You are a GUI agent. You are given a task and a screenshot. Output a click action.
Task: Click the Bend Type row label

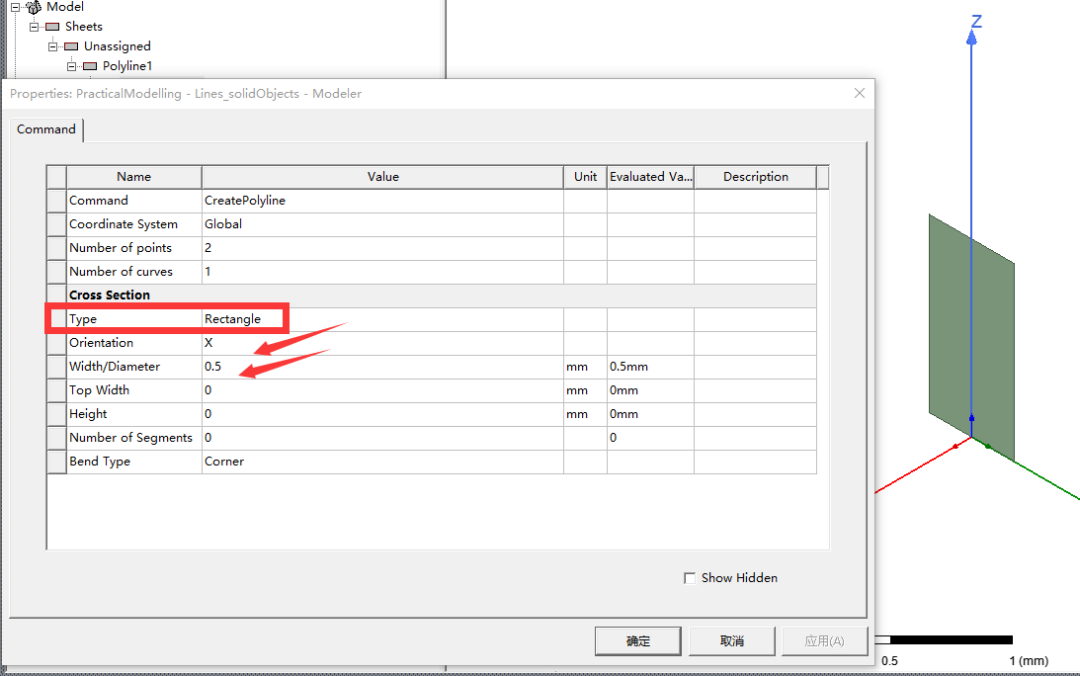point(134,462)
